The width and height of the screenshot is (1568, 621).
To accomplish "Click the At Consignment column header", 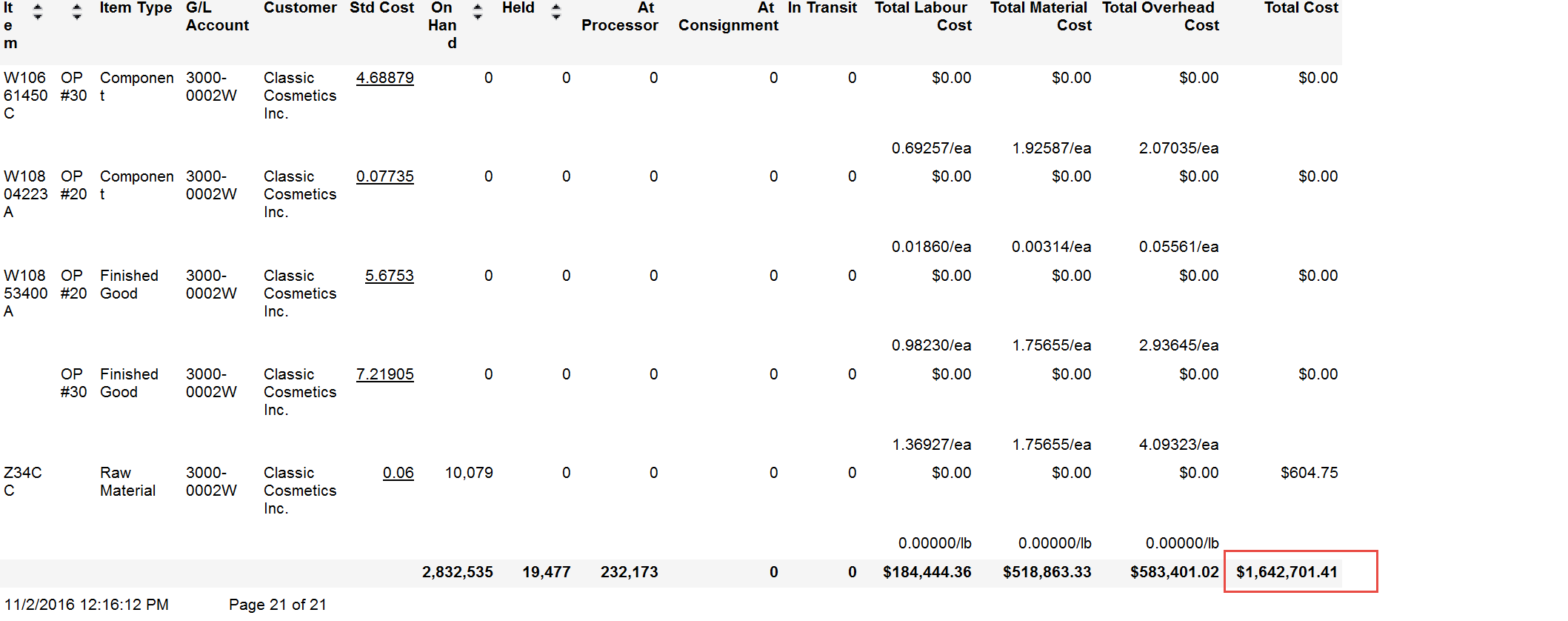I will (x=728, y=16).
